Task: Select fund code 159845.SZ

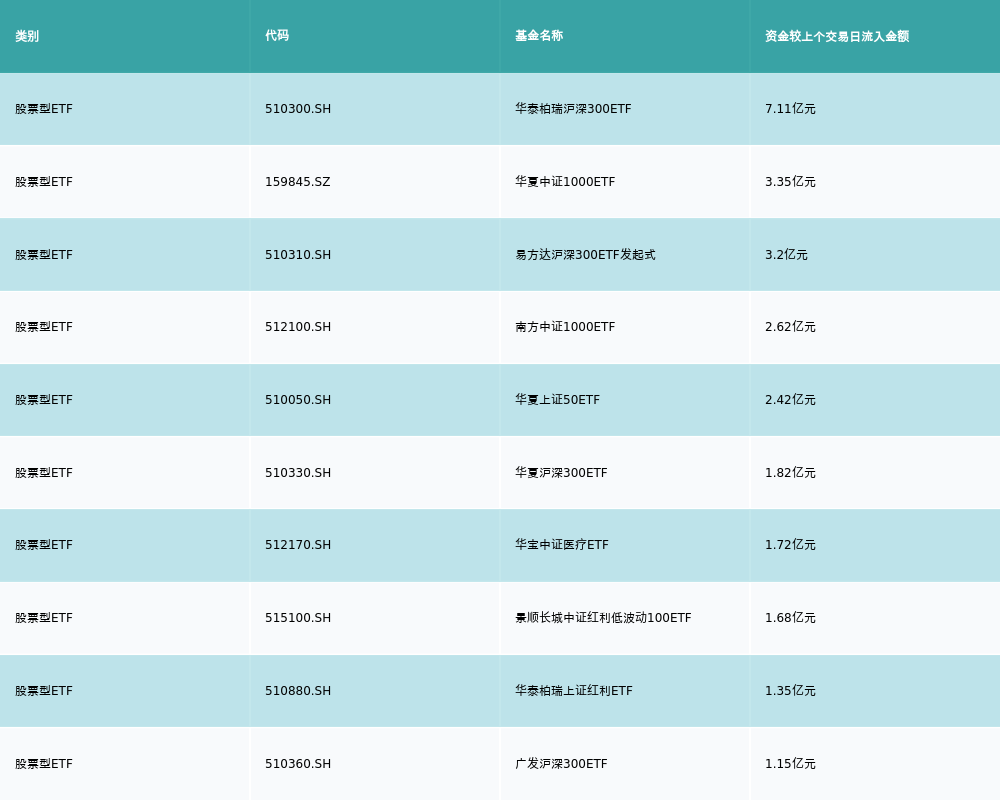Action: point(297,182)
